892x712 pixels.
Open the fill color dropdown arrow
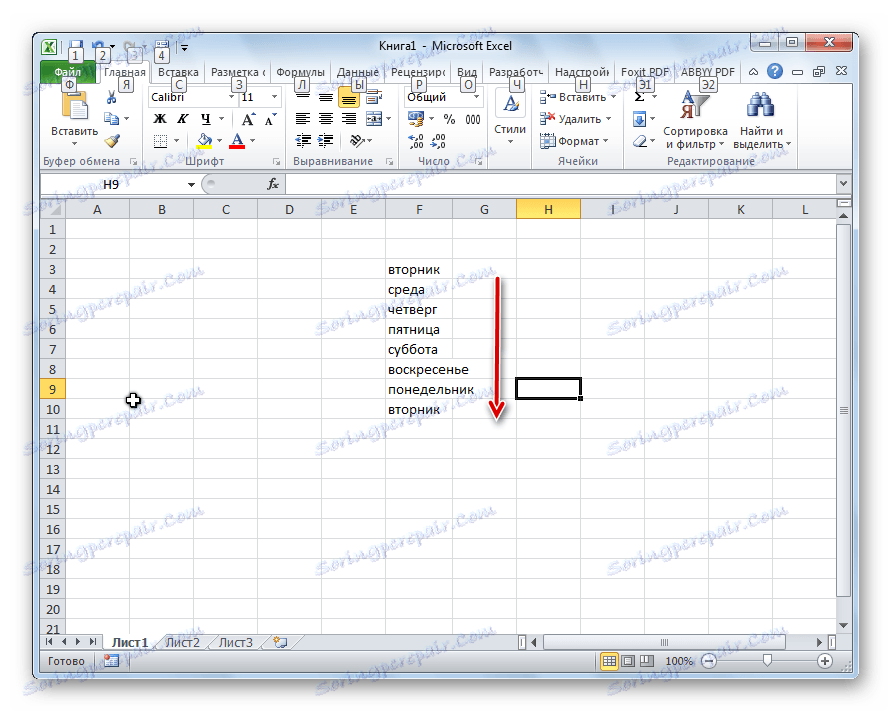point(218,140)
